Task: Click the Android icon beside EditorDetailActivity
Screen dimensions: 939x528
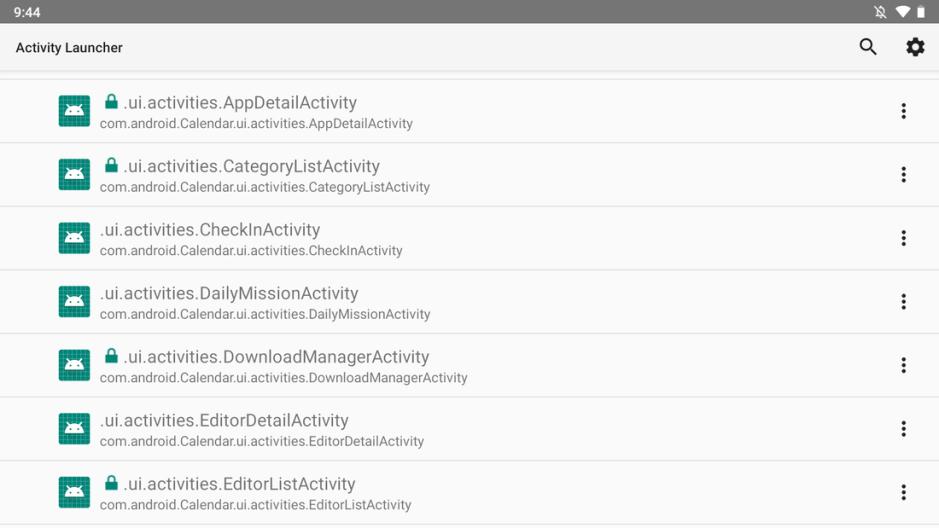Action: point(74,428)
